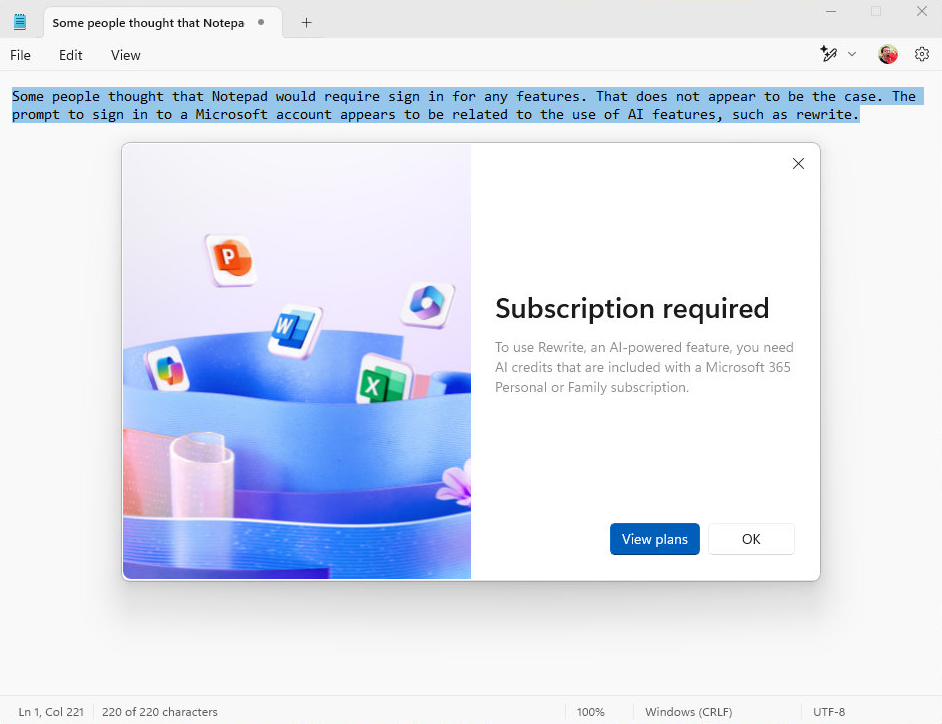Click the PowerPoint icon in dialog artwork
This screenshot has width=942, height=724.
(230, 260)
